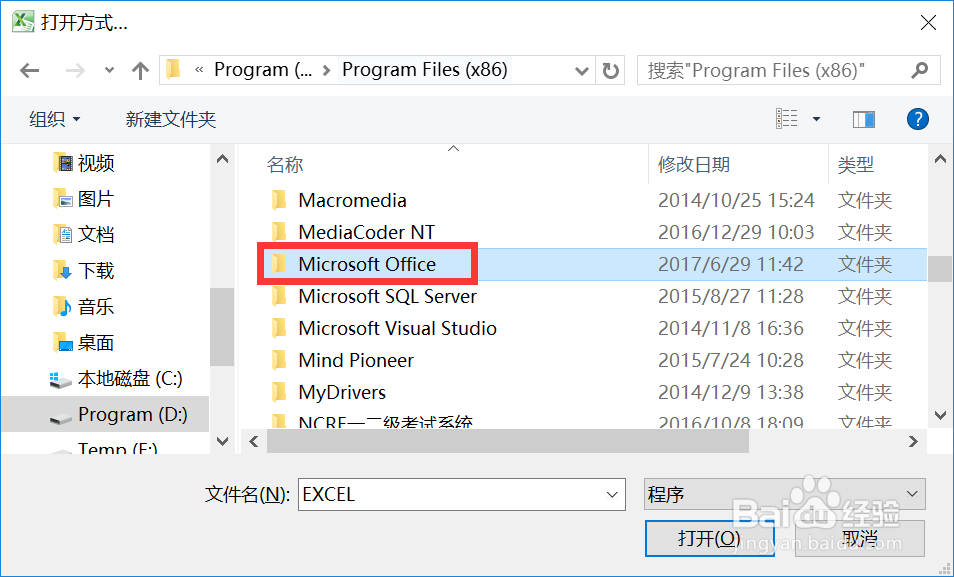Viewport: 954px width, 577px height.
Task: Toggle the preview pane icon
Action: pos(864,119)
